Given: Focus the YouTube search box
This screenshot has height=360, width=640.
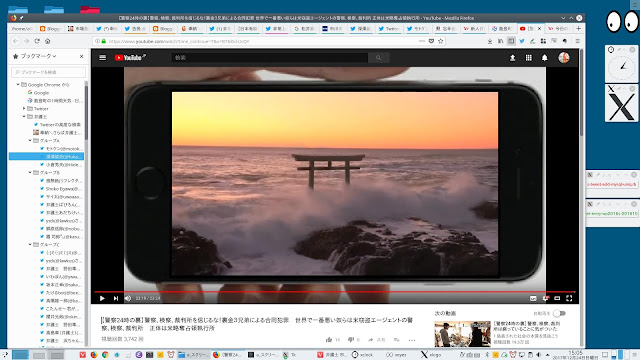Looking at the screenshot, I should [269, 58].
